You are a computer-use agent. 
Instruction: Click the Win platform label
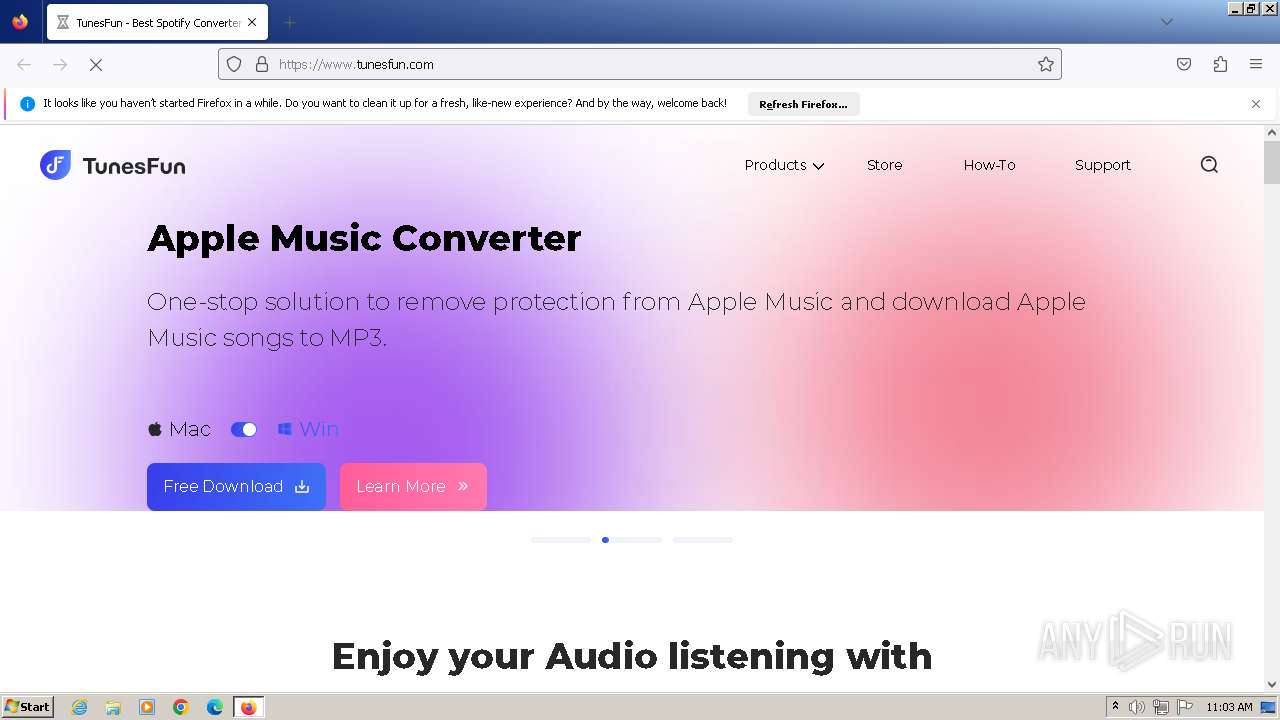pyautogui.click(x=319, y=429)
